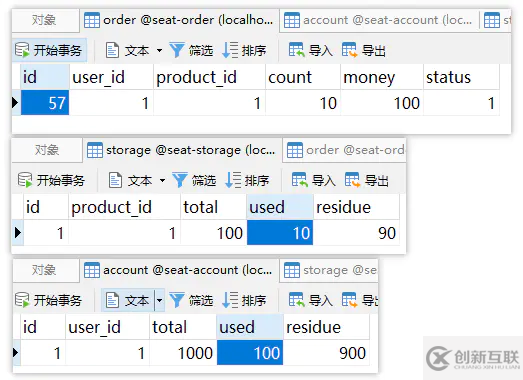Click product_id column header in order table

(x=209, y=77)
